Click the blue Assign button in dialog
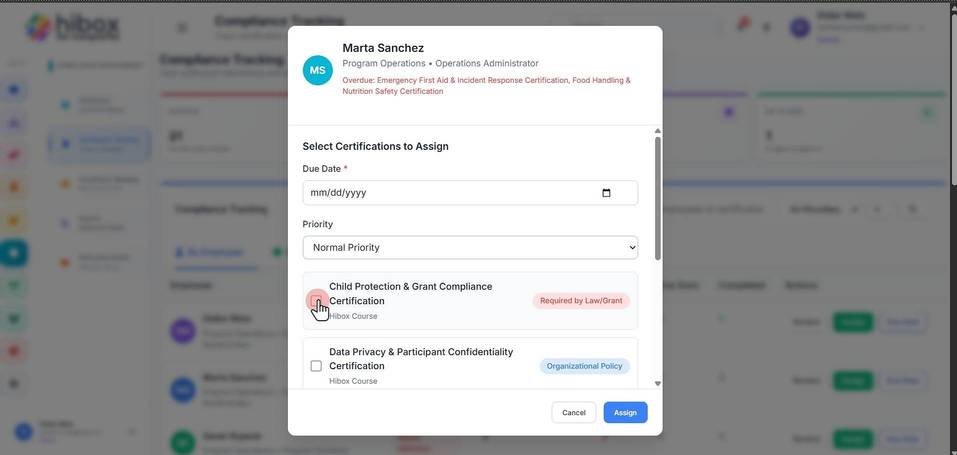 (x=626, y=413)
